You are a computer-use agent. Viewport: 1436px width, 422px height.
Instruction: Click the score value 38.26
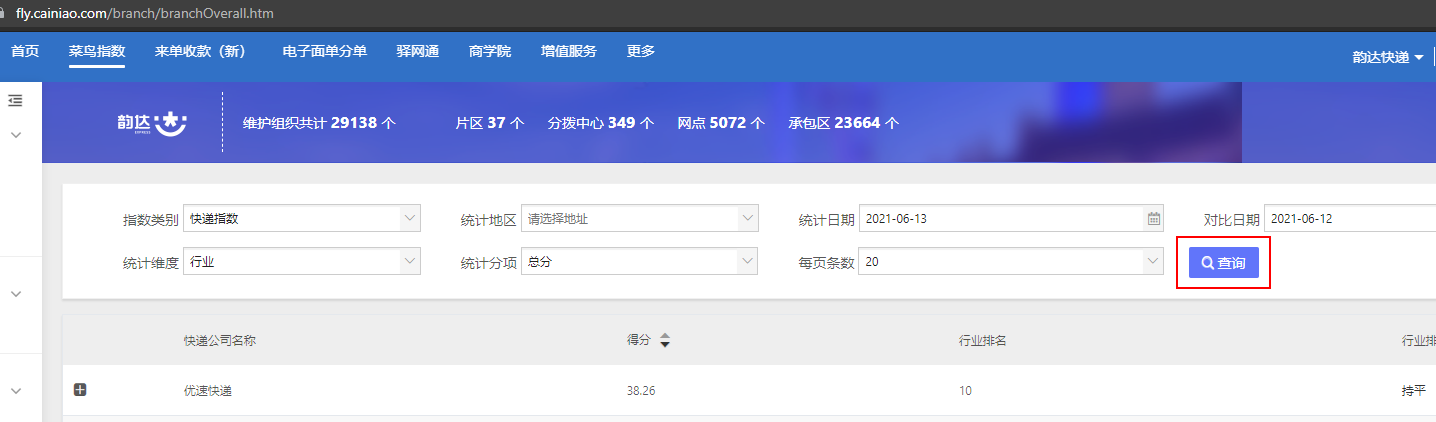point(641,391)
